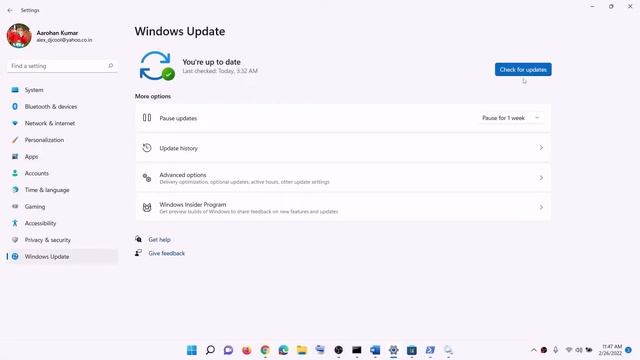Launch Google Chrome from the taskbar
The height and width of the screenshot is (360, 640).
[x=265, y=350]
